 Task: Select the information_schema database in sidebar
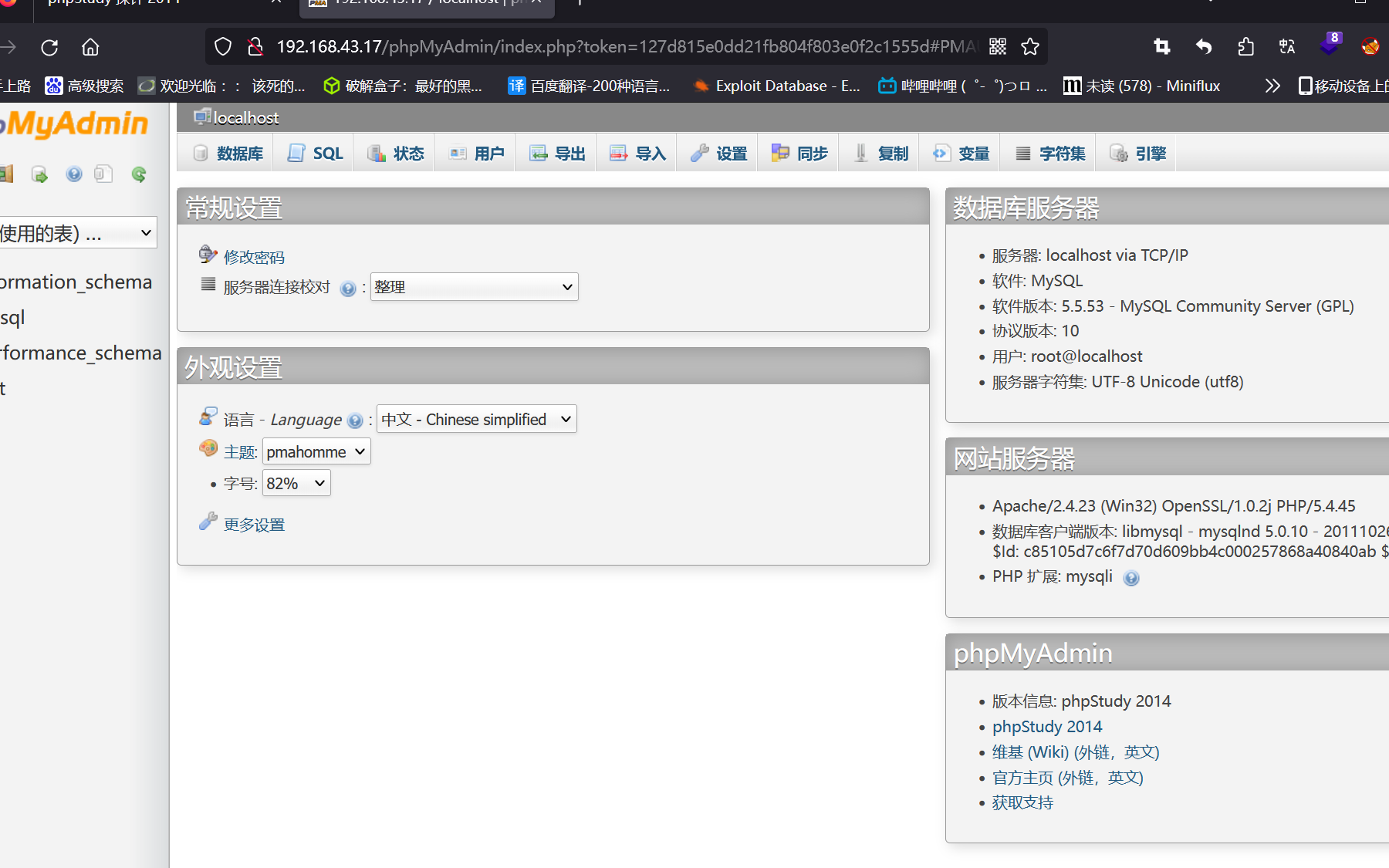pyautogui.click(x=76, y=282)
